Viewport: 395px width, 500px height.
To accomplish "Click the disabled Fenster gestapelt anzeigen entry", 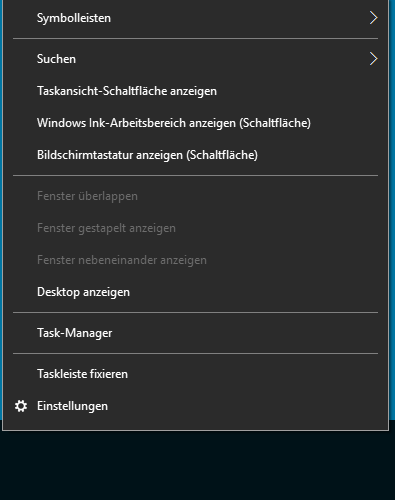I will pos(195,228).
